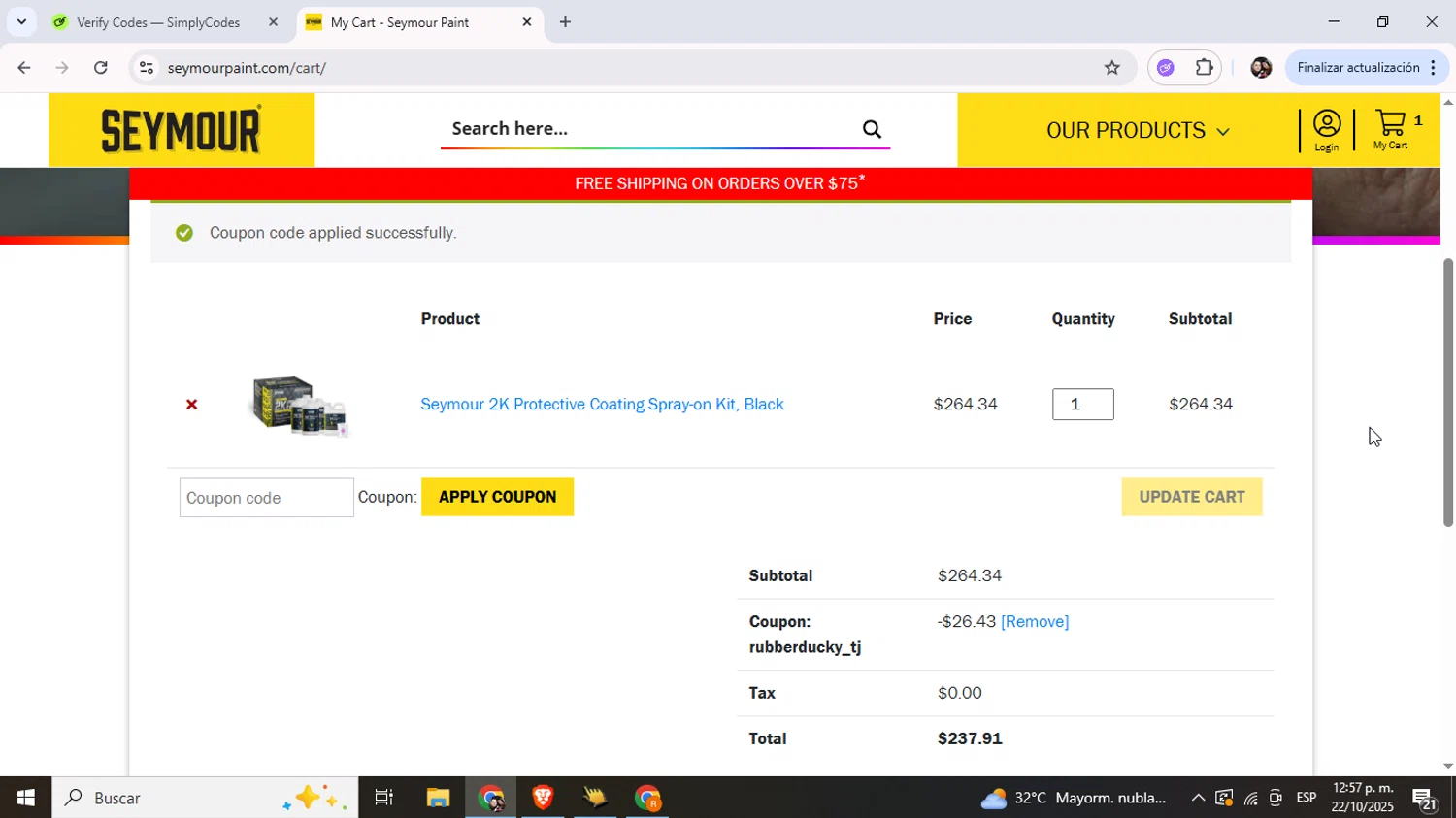This screenshot has width=1456, height=818.
Task: Click the Subtotal column header
Action: click(1201, 319)
